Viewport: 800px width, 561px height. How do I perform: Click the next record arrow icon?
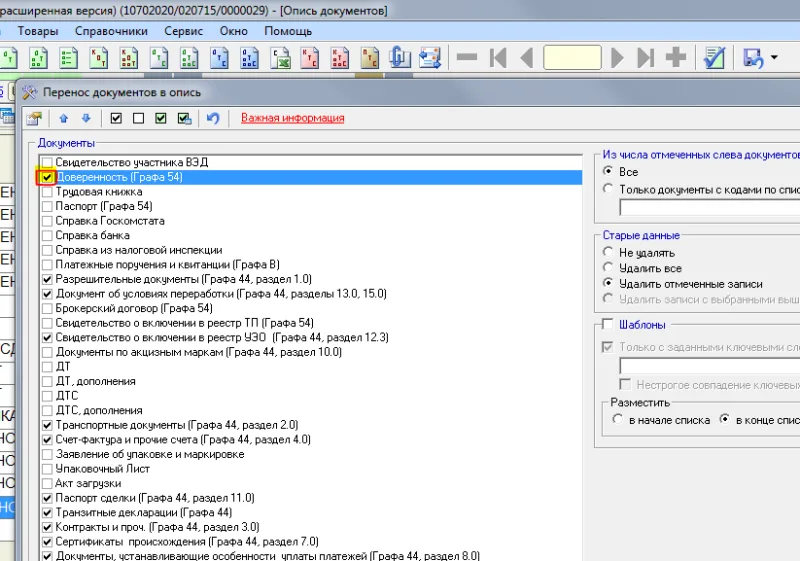pos(617,57)
